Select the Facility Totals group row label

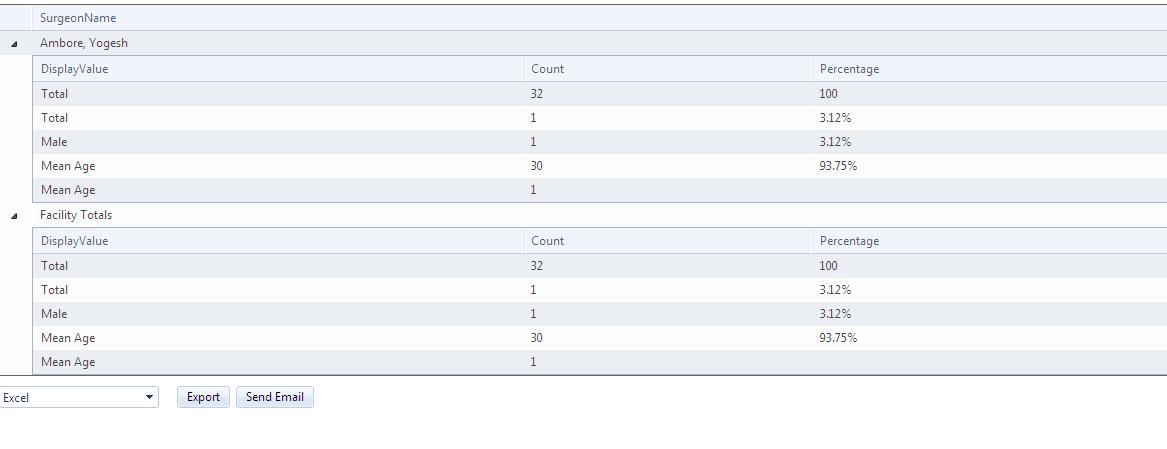[x=76, y=215]
